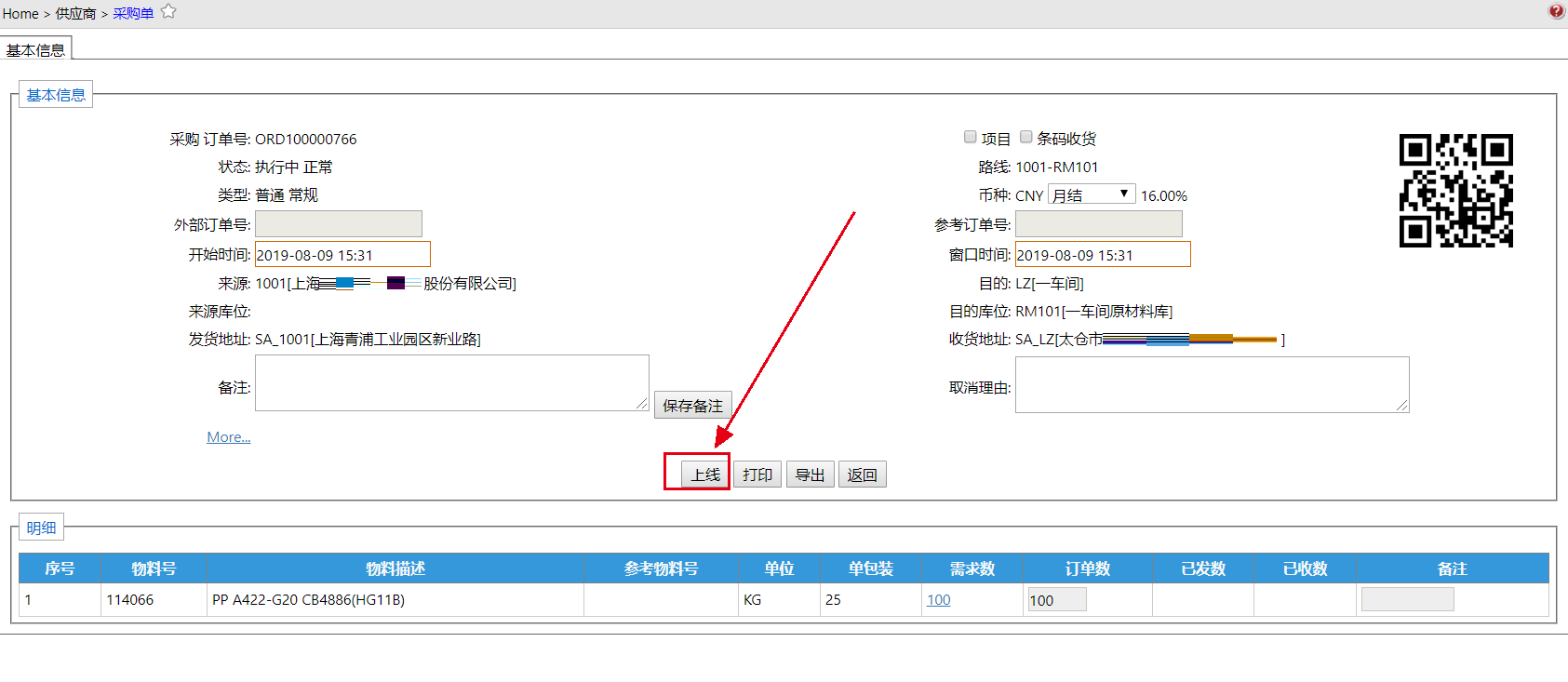Click the 打印 button
This screenshot has width=1568, height=682.
click(x=757, y=475)
